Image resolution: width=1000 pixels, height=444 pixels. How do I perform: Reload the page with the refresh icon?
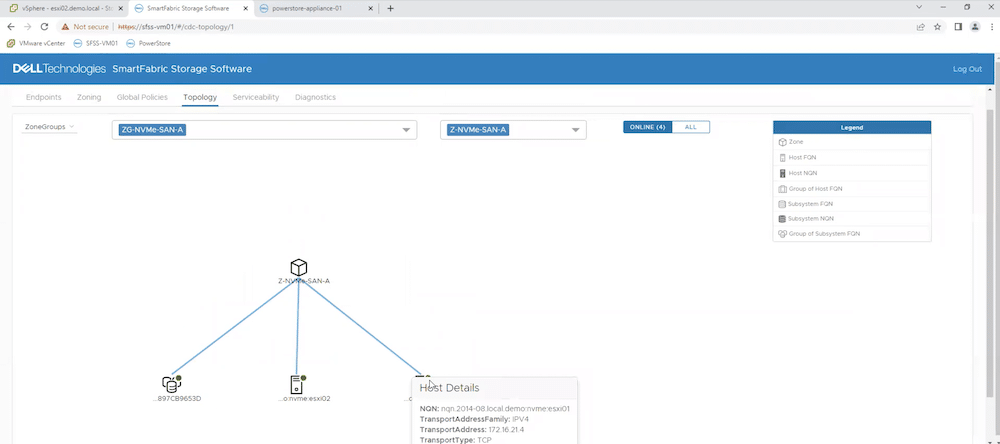tap(44, 27)
